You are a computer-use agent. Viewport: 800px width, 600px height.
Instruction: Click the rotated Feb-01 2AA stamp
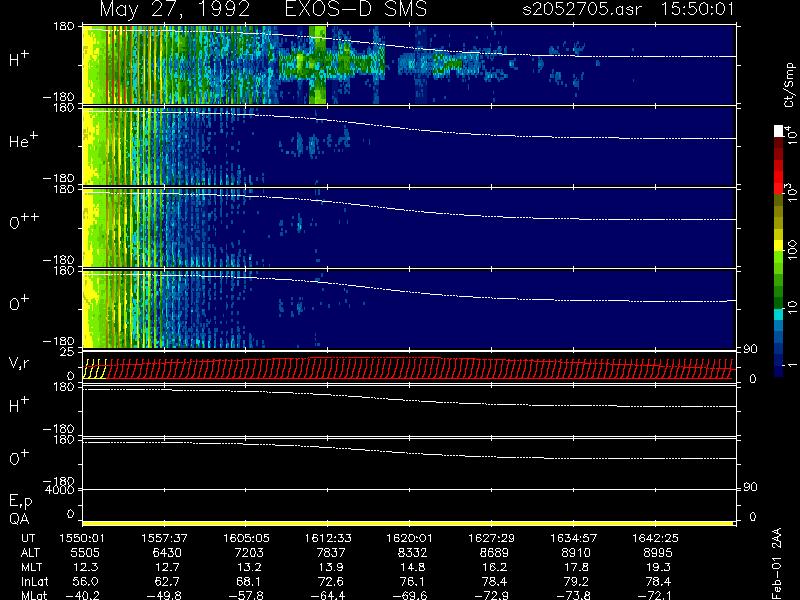(777, 564)
